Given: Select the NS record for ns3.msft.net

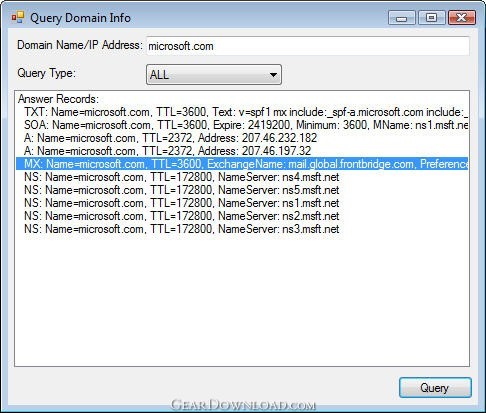Looking at the screenshot, I should pyautogui.click(x=242, y=229).
